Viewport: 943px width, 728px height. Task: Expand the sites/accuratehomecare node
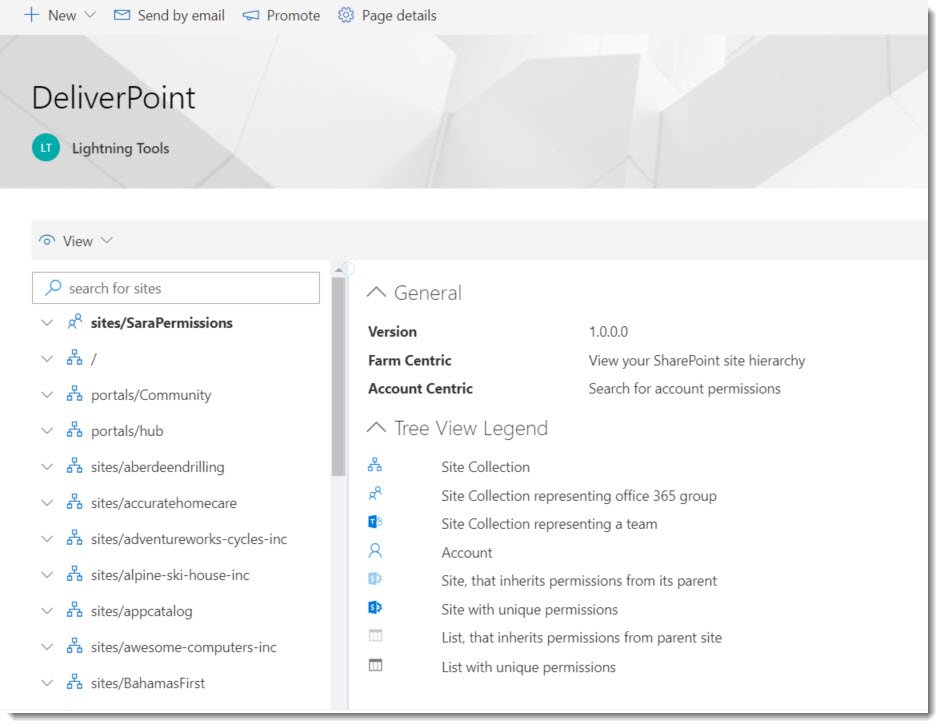click(47, 503)
